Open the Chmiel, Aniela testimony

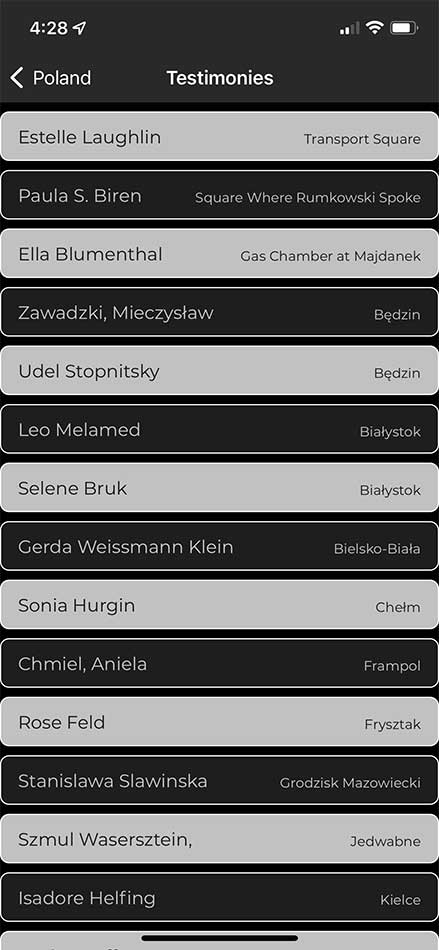pos(219,663)
